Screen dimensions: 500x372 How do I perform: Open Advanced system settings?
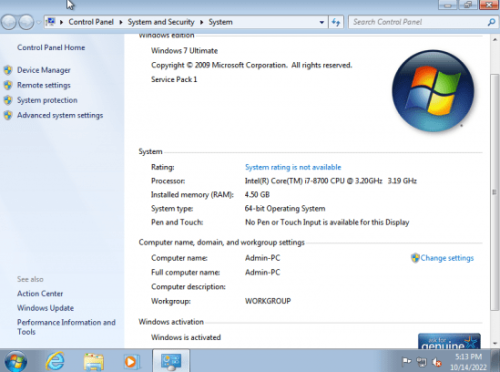[60, 115]
